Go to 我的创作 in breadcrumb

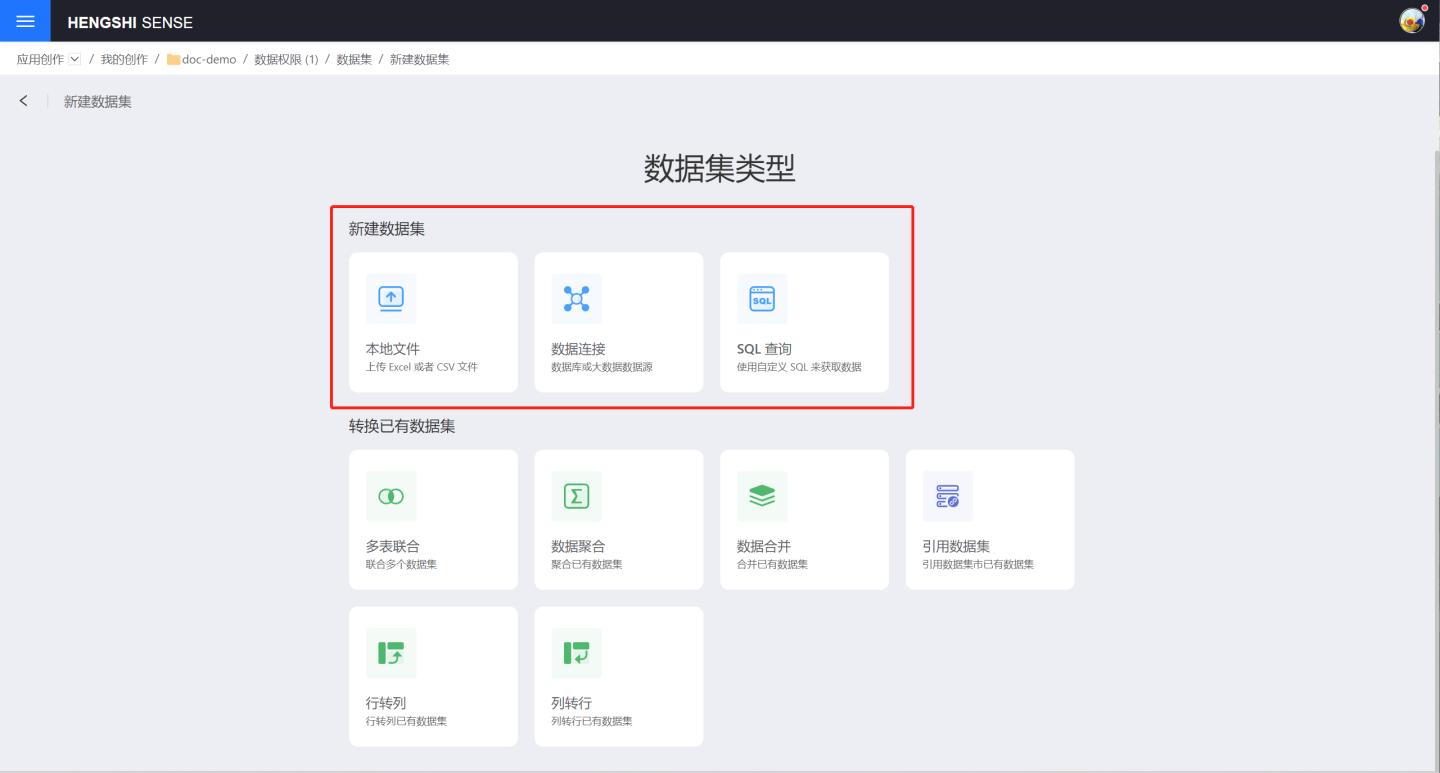[124, 59]
